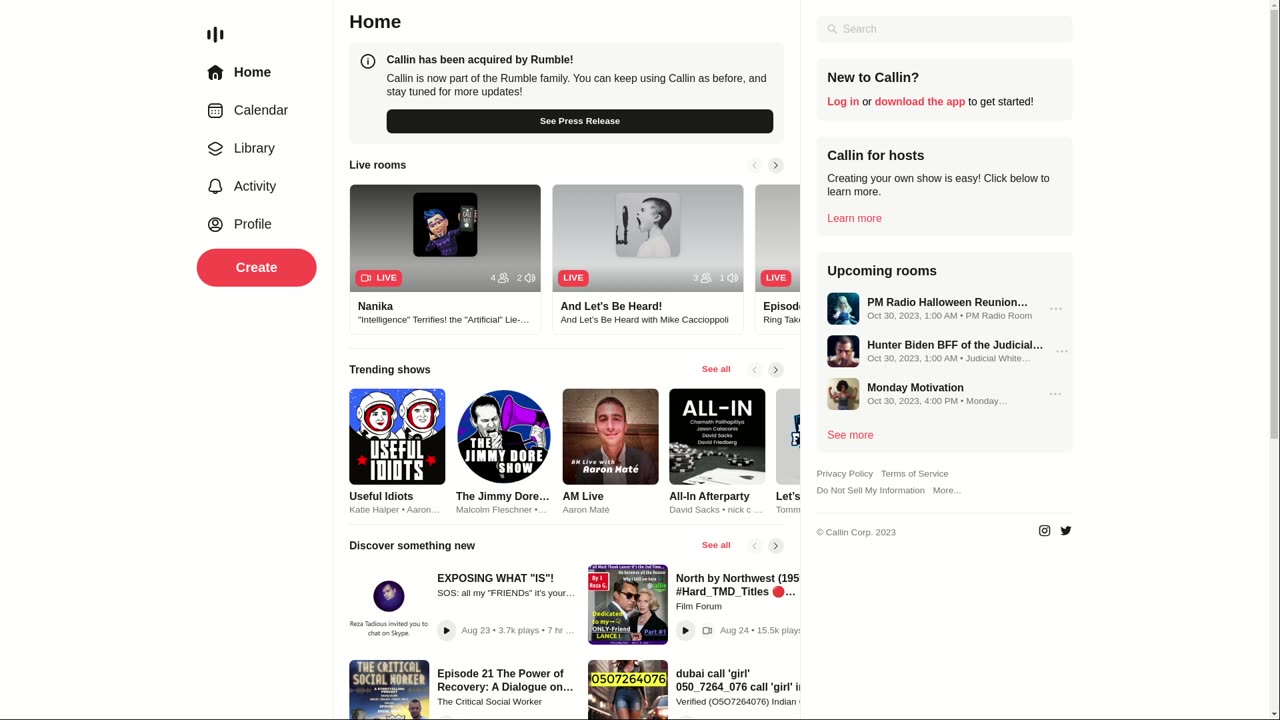Click Learn more under Callin for hosts
The height and width of the screenshot is (720, 1280).
854,218
